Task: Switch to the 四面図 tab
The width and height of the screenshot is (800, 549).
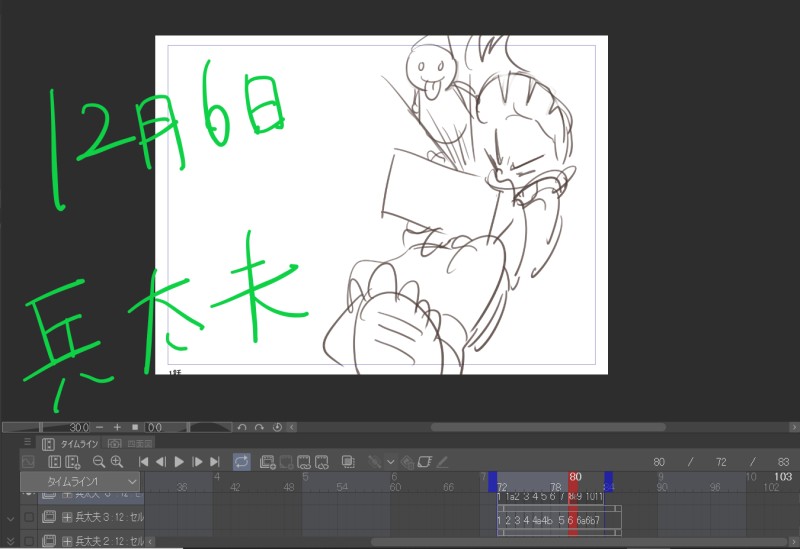Action: tap(130, 444)
